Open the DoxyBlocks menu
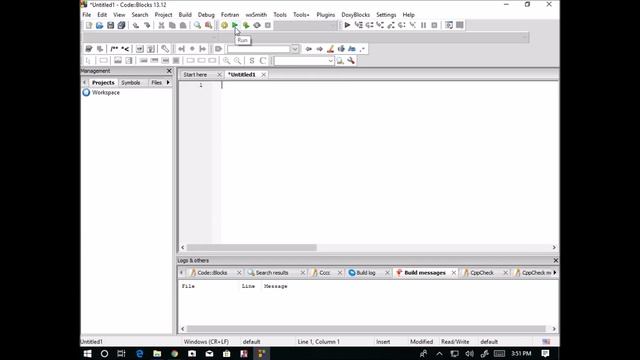 click(x=356, y=15)
